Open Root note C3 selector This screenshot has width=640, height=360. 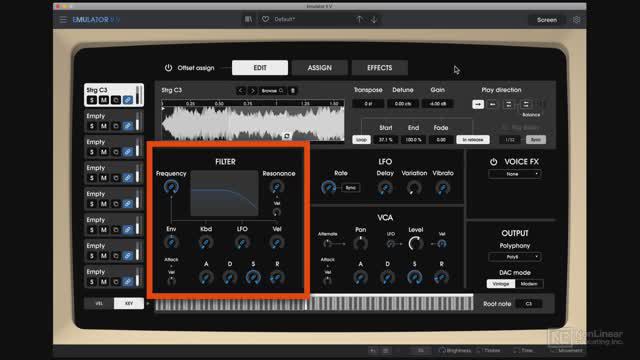[529, 304]
